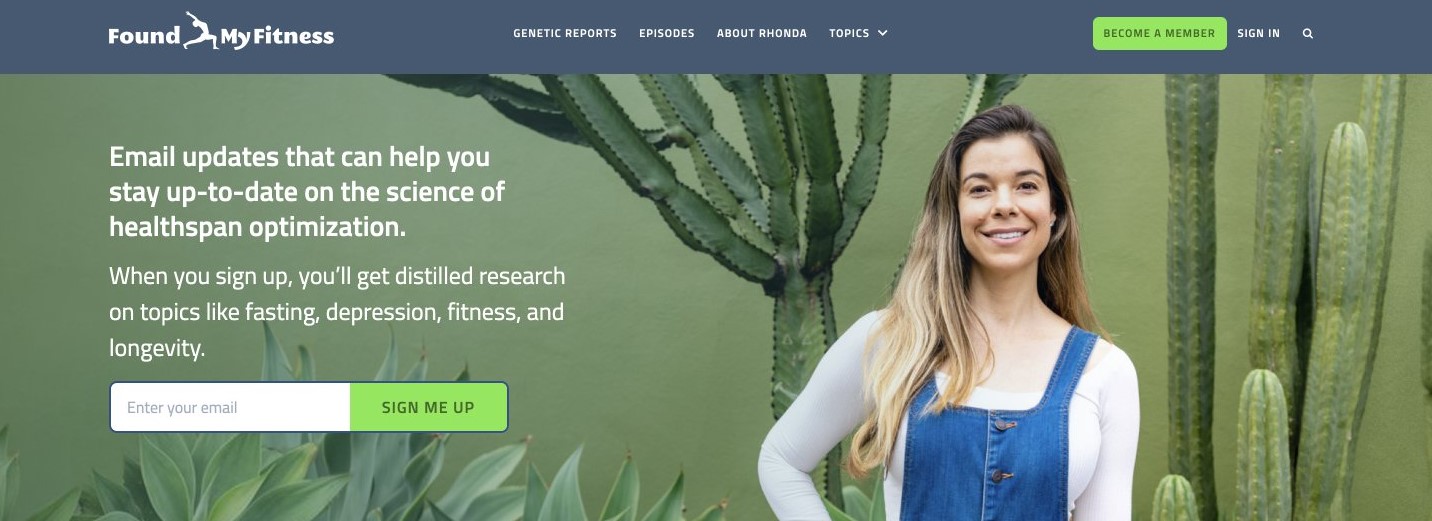Go to the Episodes page
1432x521 pixels.
point(667,33)
